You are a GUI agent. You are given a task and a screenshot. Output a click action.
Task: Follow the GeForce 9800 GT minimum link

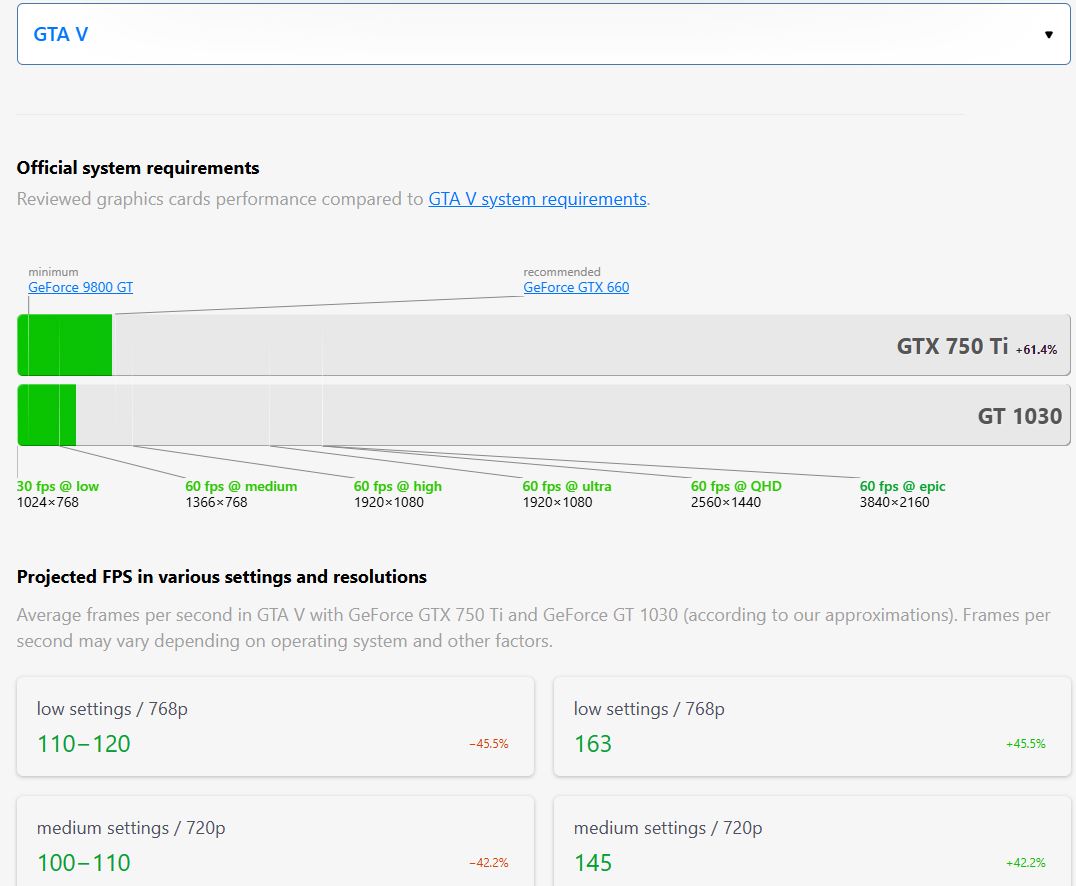pyautogui.click(x=80, y=288)
